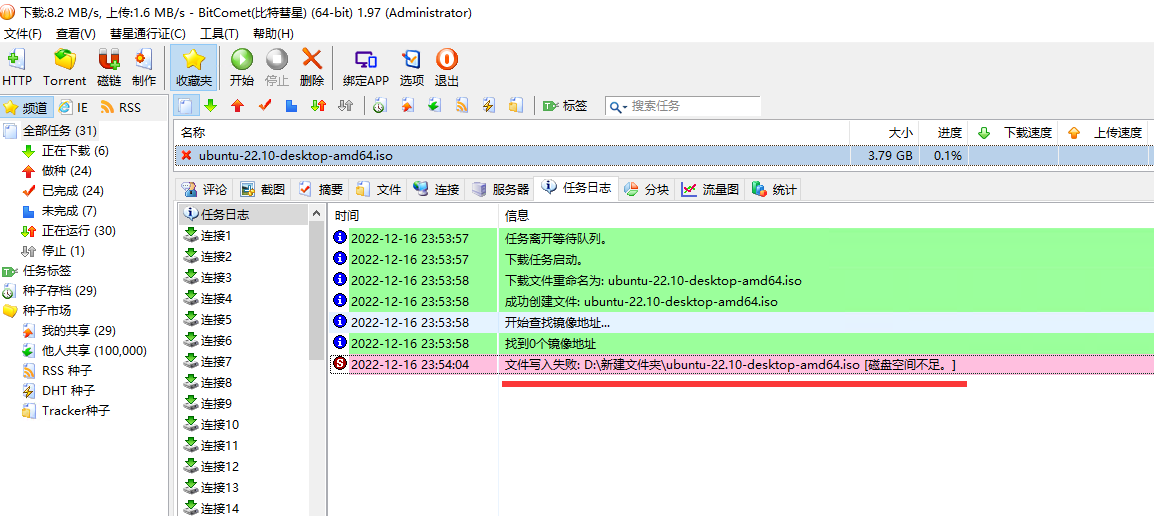Sort by the 下载速度 column header
This screenshot has height=516, width=1154.
(1013, 132)
